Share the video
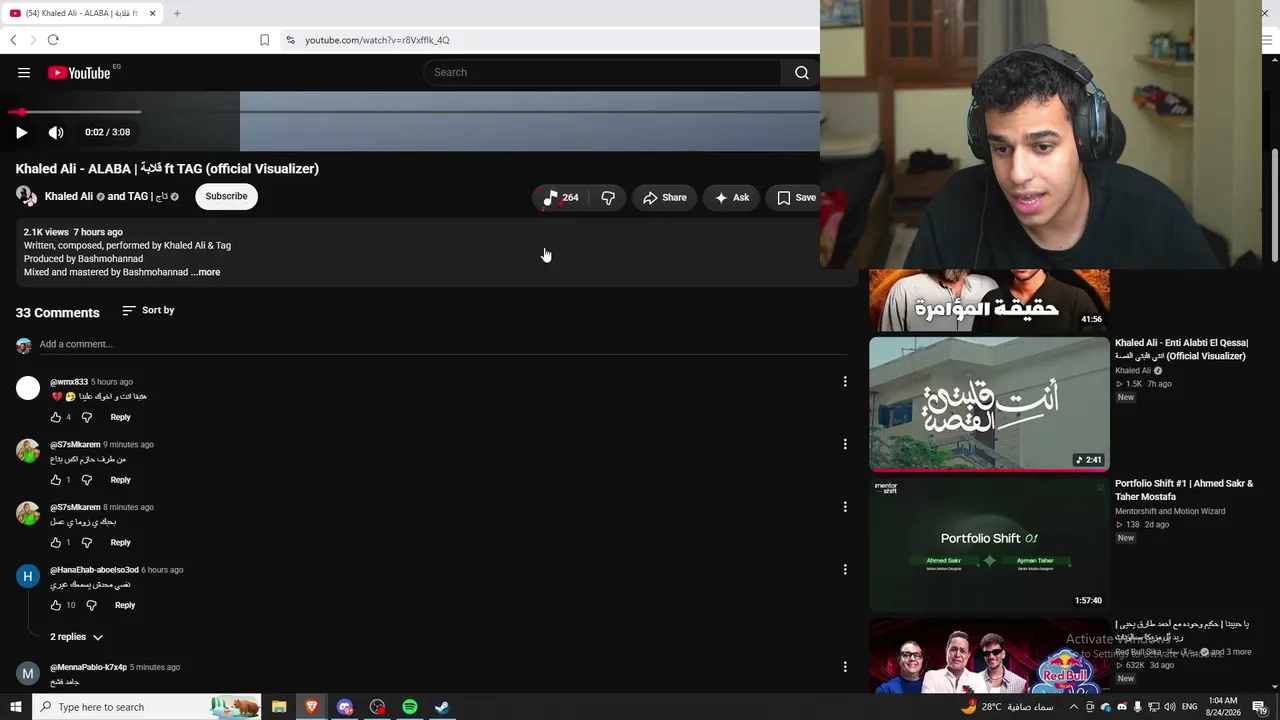This screenshot has height=720, width=1280. pyautogui.click(x=664, y=197)
